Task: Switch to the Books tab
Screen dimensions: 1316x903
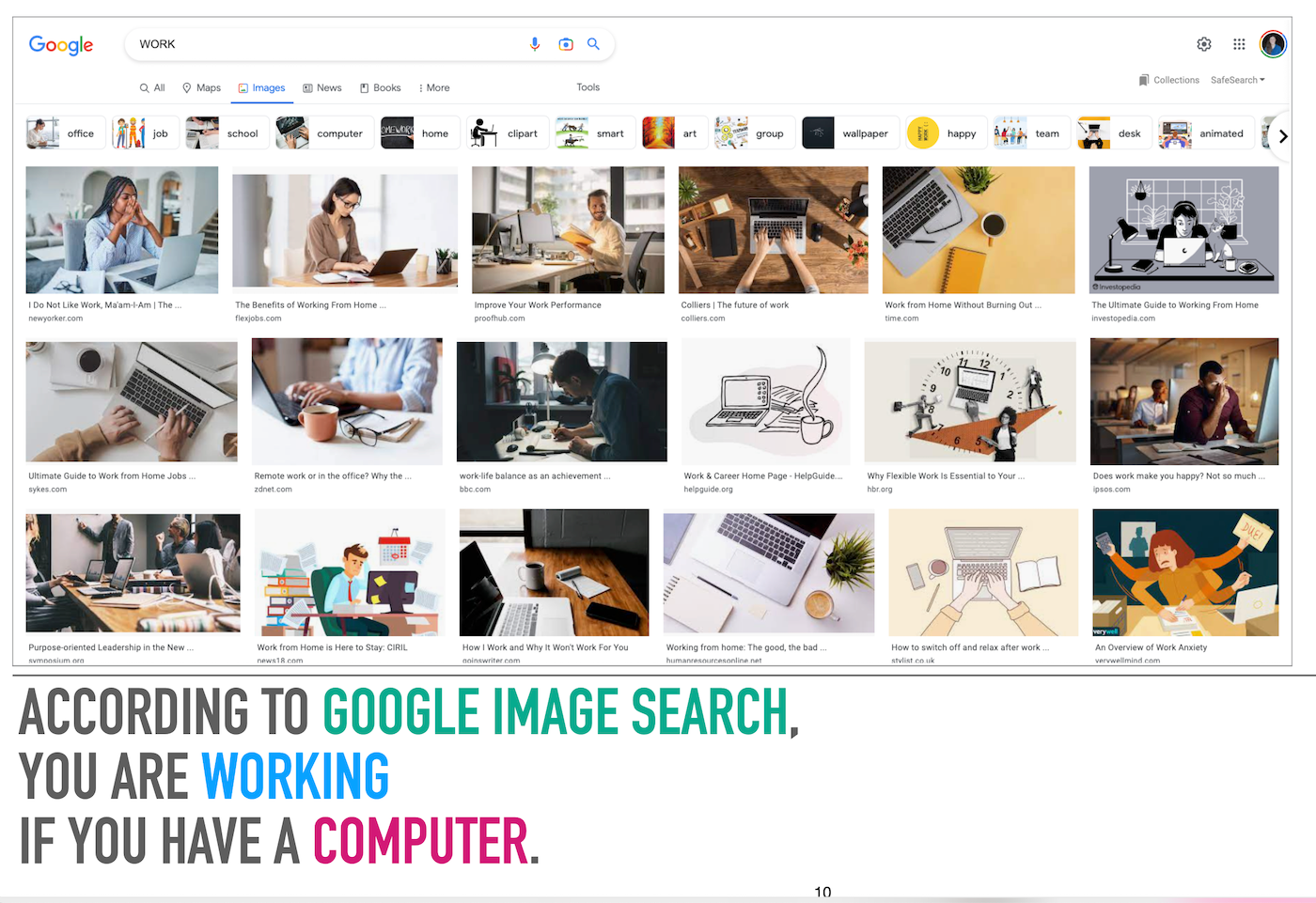Action: pos(380,87)
